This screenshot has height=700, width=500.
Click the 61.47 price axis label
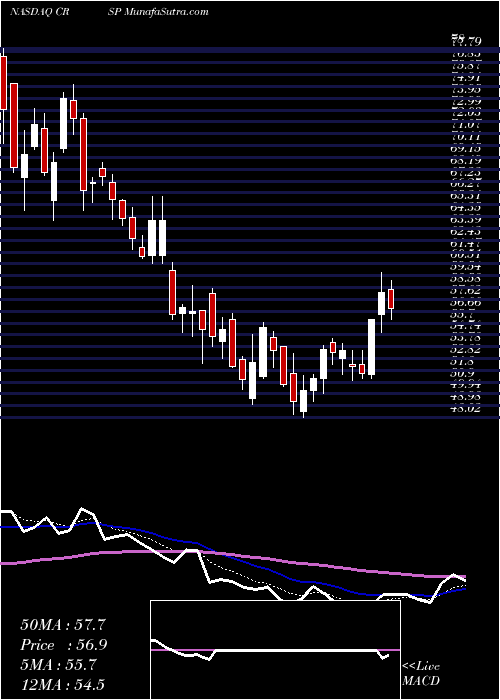click(x=466, y=243)
